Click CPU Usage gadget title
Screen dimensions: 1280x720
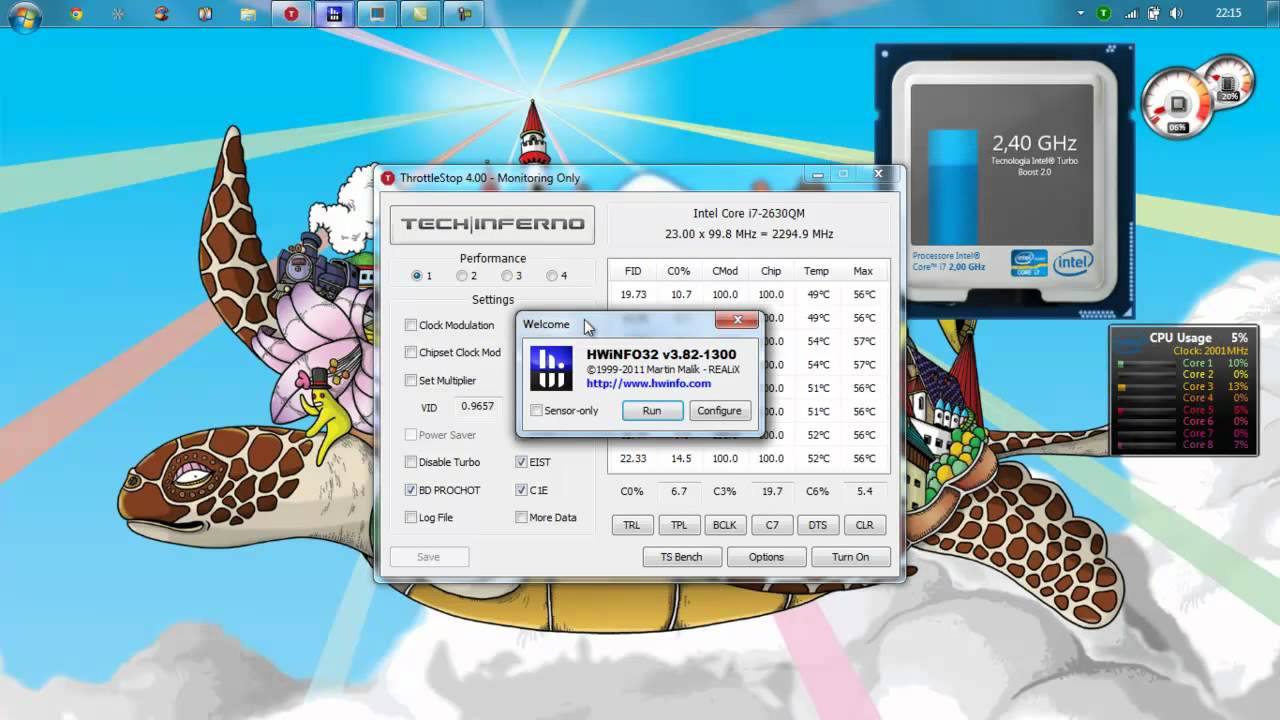1180,338
